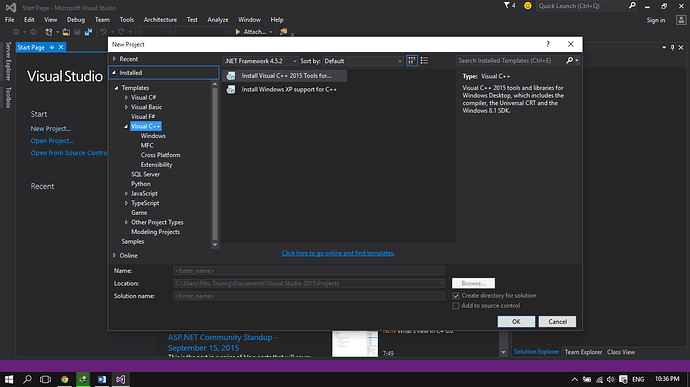This screenshot has height=387, width=690.
Task: Uncheck Create directory for solution
Action: (456, 296)
